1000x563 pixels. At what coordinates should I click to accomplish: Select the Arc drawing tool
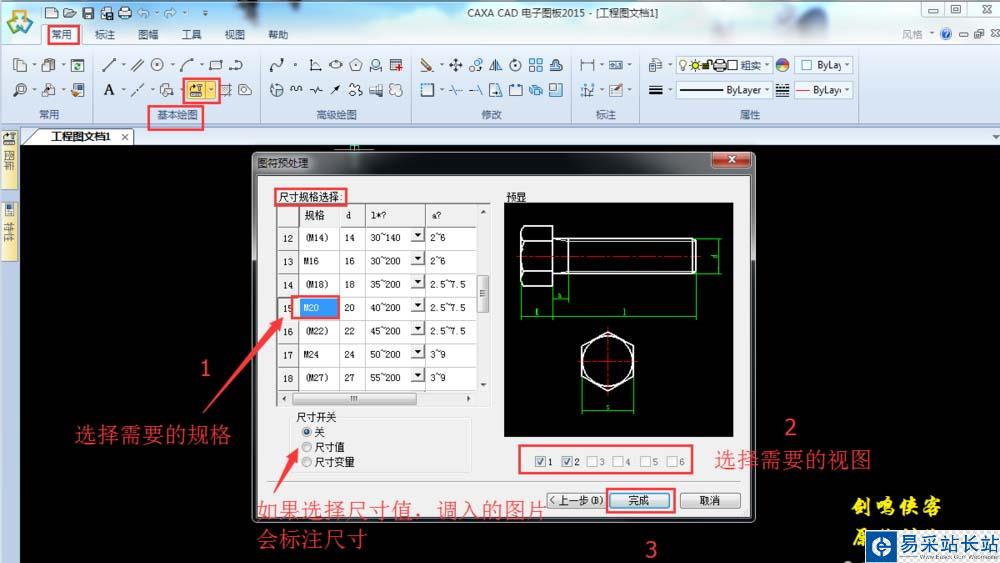(187, 64)
